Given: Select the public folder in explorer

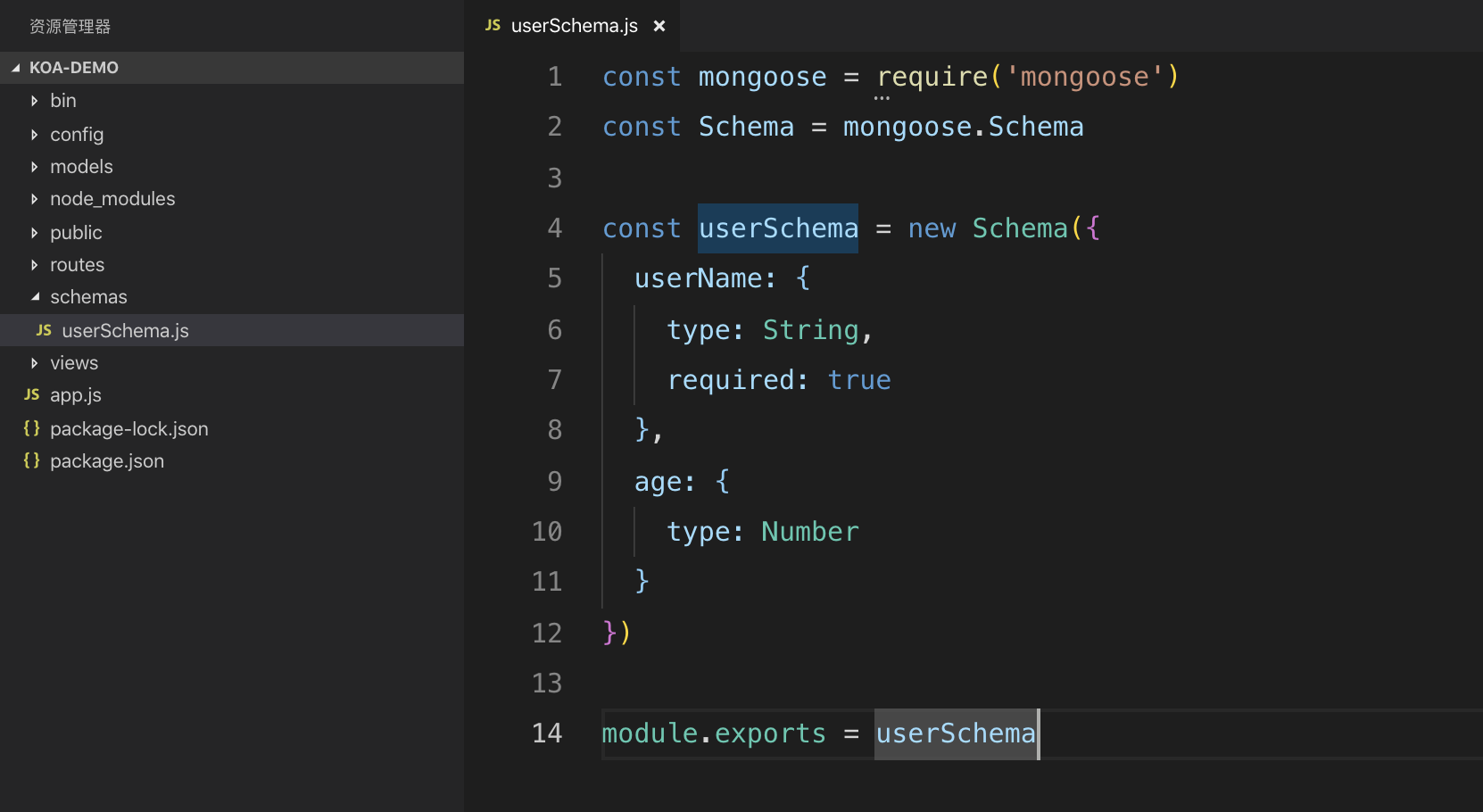Looking at the screenshot, I should [76, 233].
